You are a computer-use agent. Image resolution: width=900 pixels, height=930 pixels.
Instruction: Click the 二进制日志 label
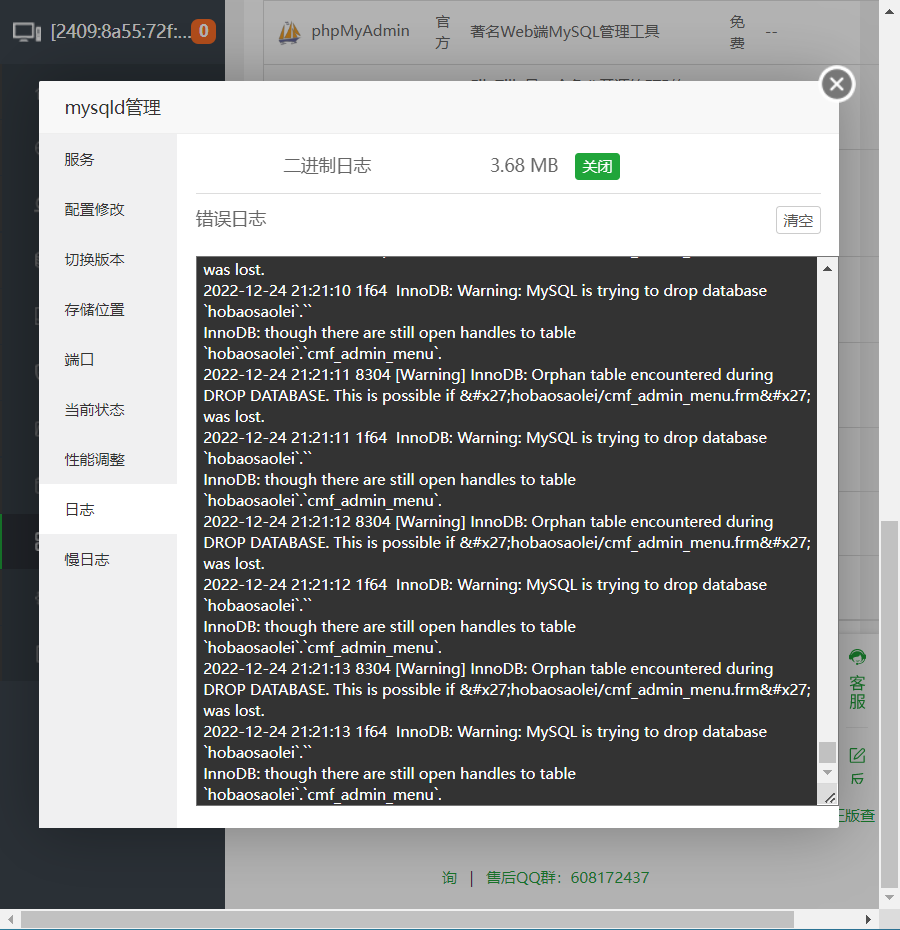pos(327,165)
